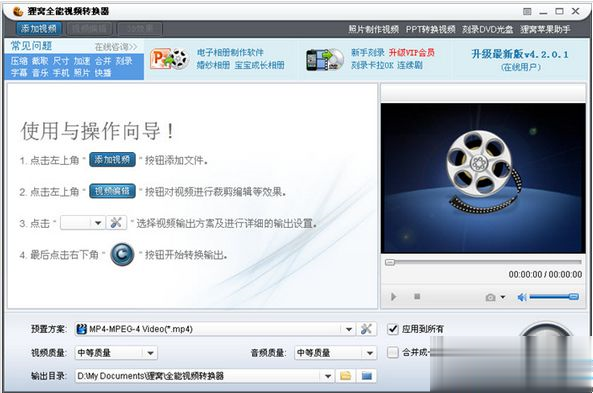Screen dimensions: 593x393
Task: Open the 宝宝成长相册 link
Action: (259, 65)
